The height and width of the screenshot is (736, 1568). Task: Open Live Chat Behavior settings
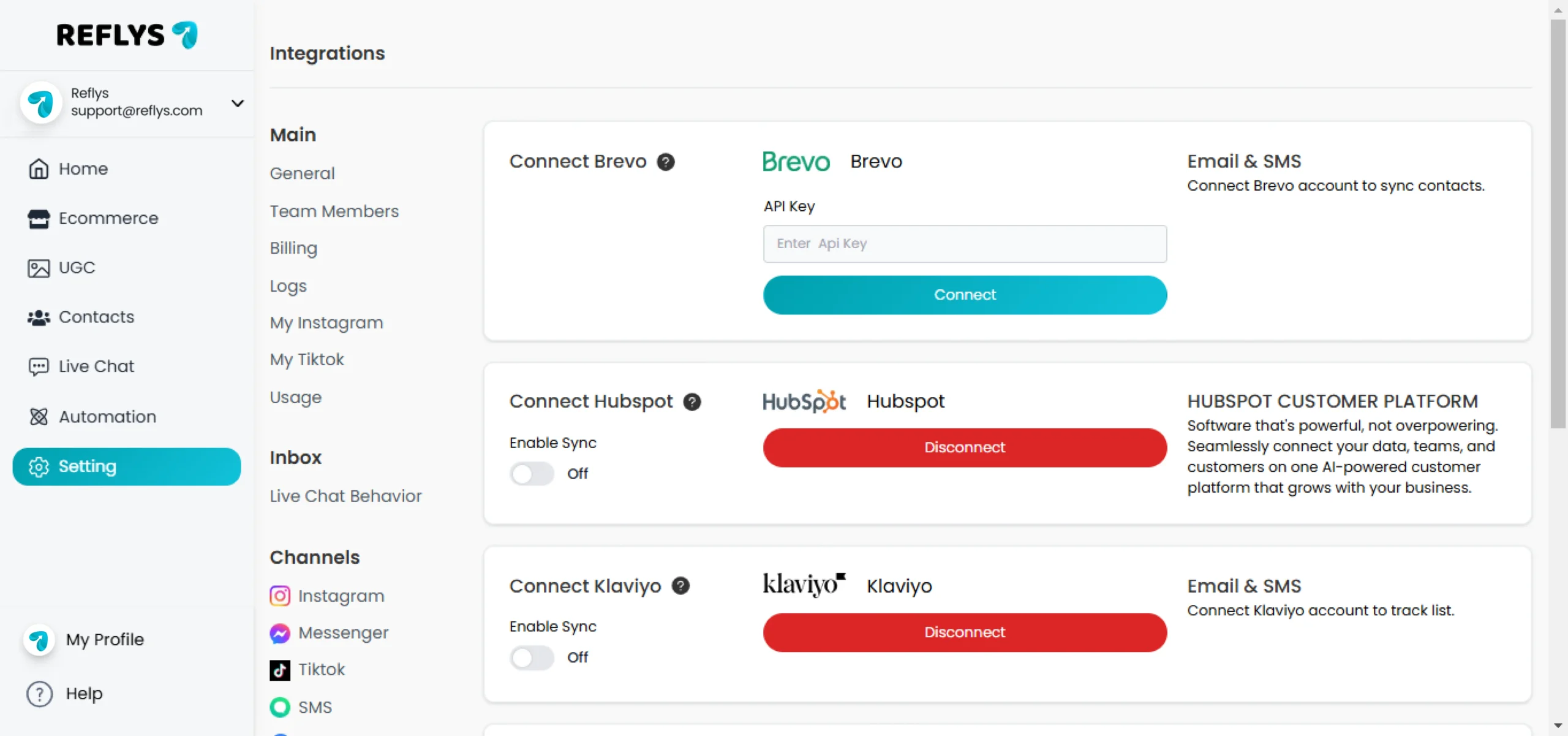345,496
